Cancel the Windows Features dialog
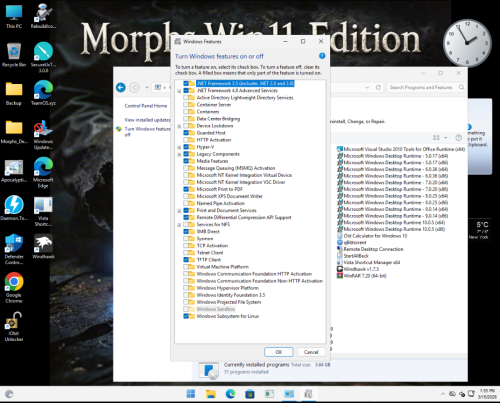 click(311, 352)
